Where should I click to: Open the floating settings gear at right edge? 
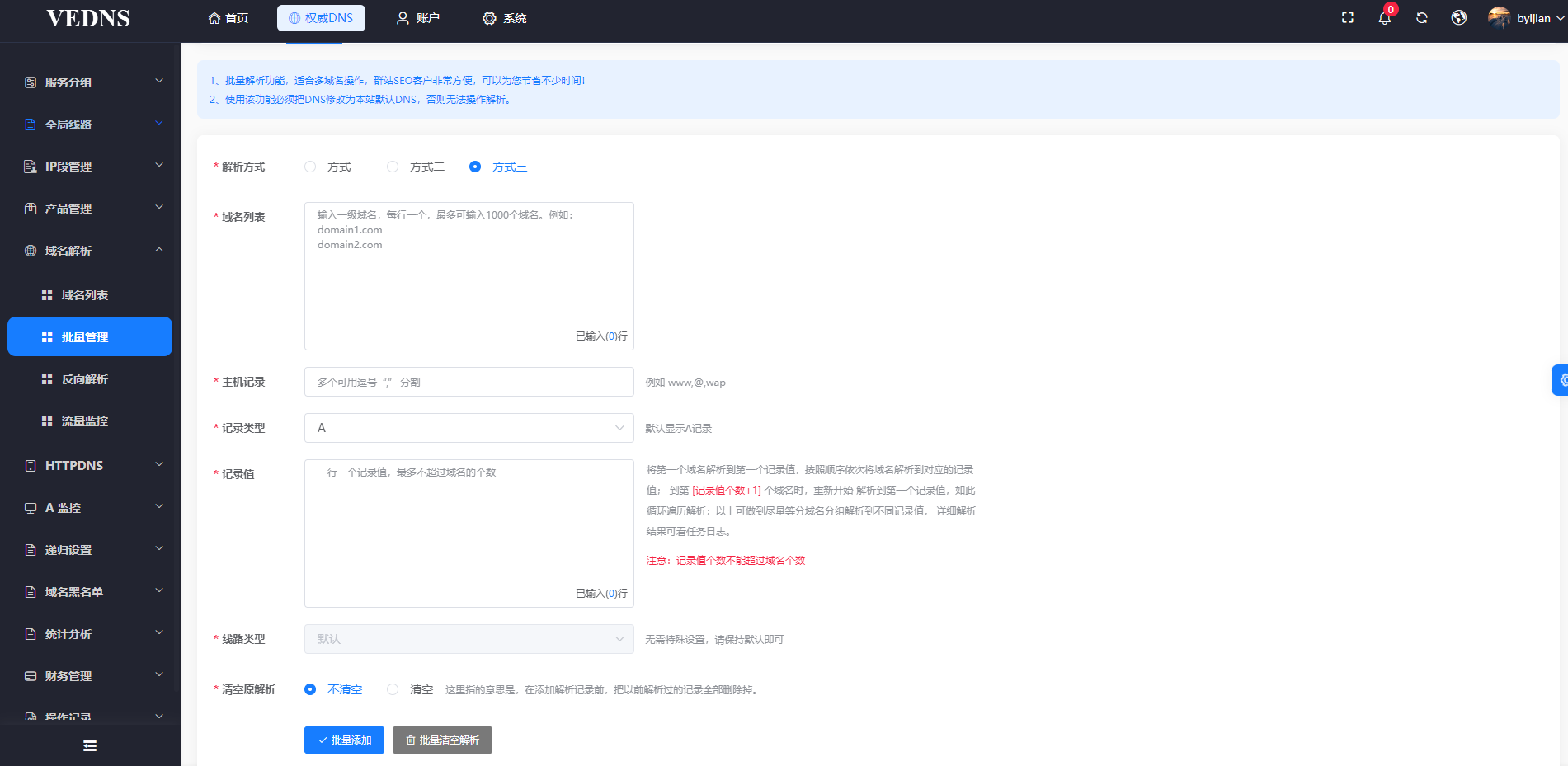click(1561, 380)
